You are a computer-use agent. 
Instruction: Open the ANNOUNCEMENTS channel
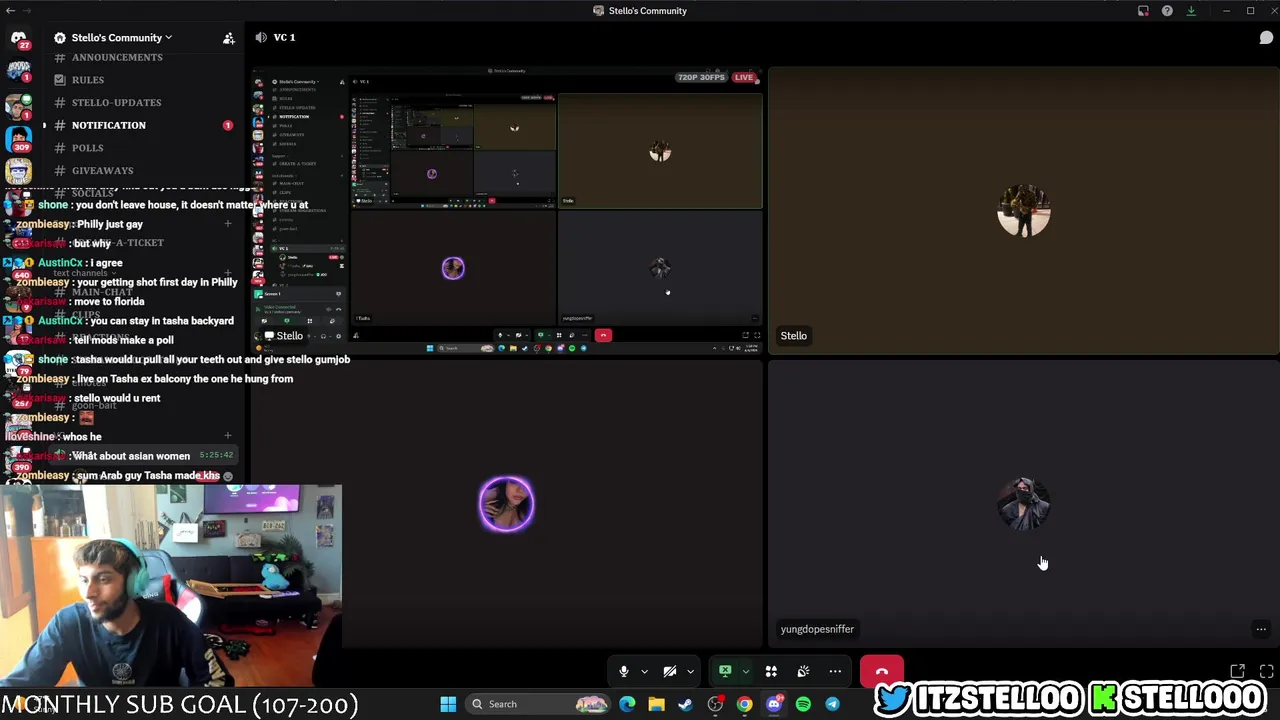117,58
